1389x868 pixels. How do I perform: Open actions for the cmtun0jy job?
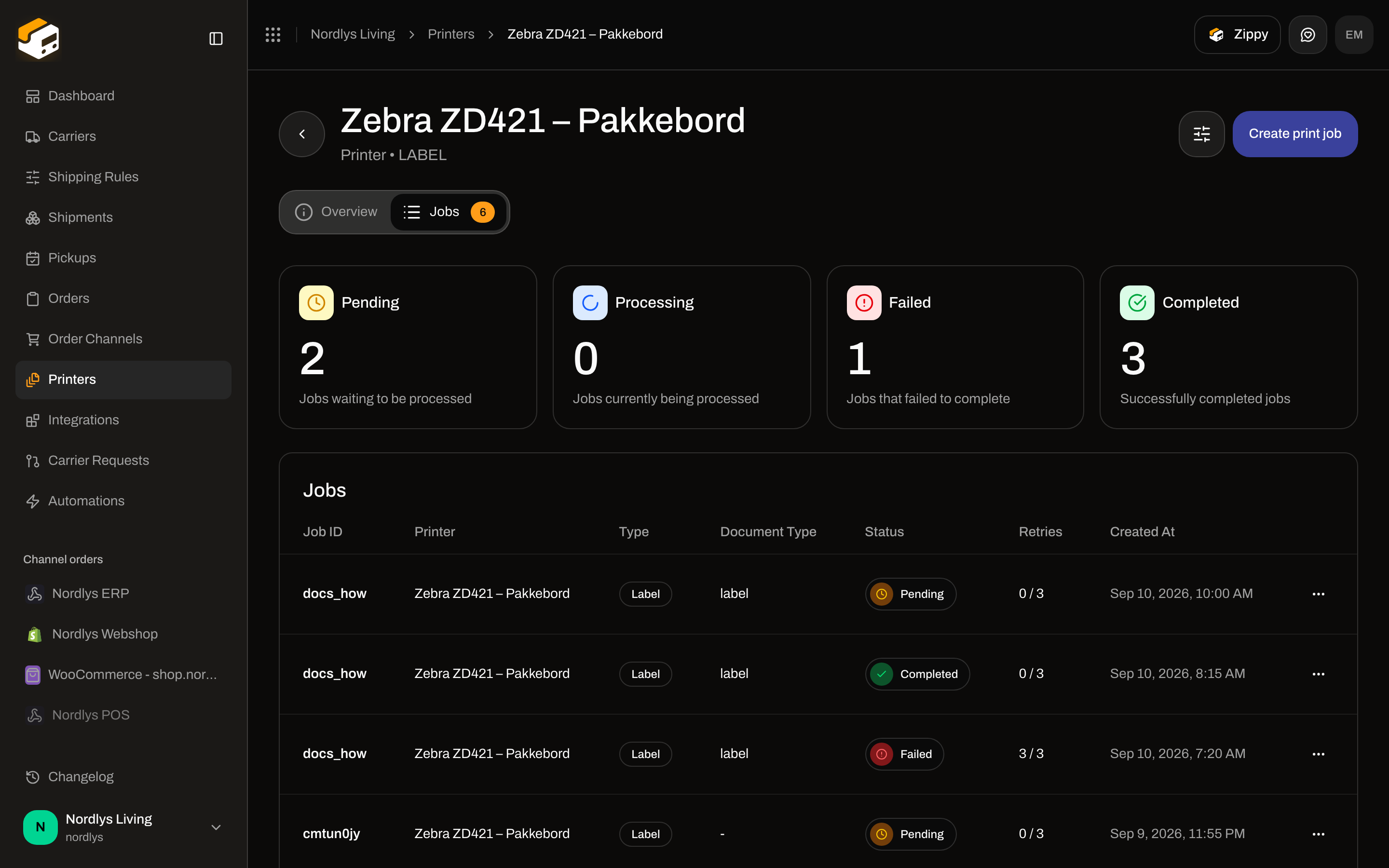tap(1319, 834)
